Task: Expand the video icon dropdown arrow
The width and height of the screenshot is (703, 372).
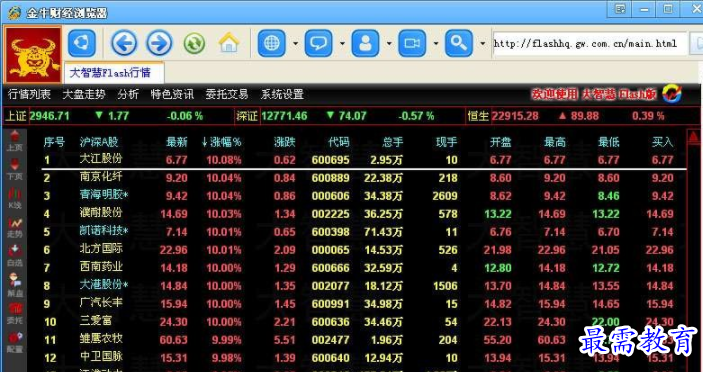Action: point(436,43)
